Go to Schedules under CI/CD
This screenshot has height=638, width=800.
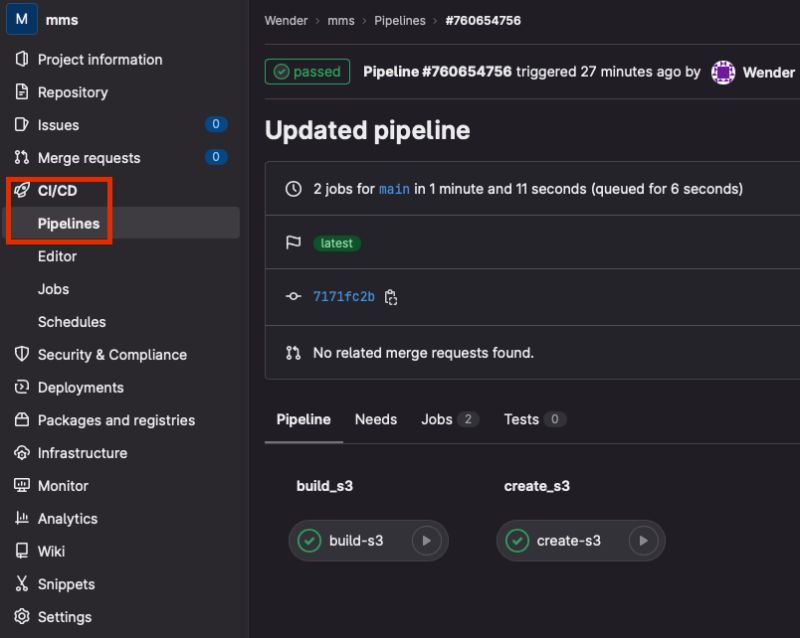(72, 322)
